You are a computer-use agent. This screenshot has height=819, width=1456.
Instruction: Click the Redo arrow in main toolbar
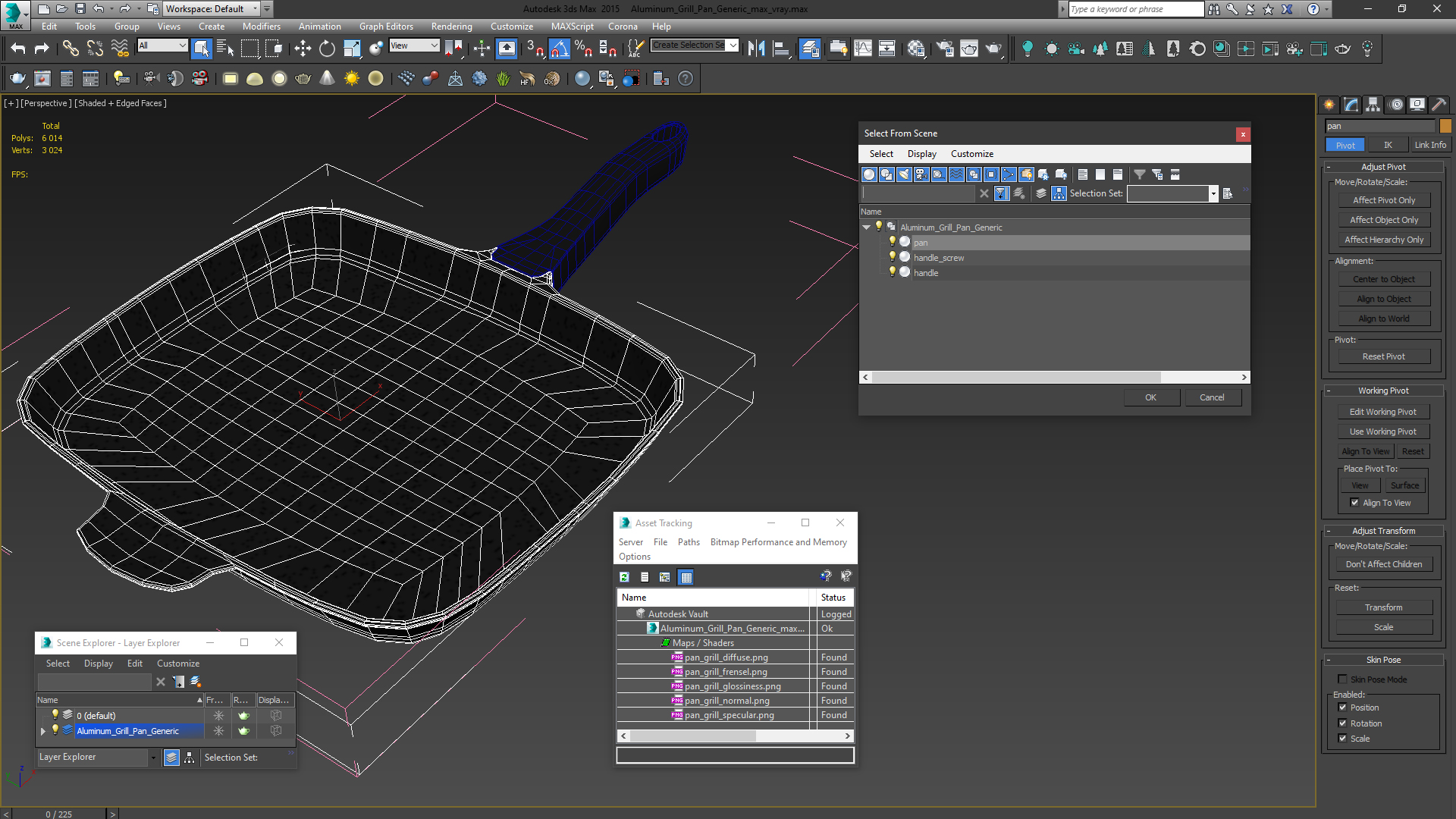pyautogui.click(x=42, y=49)
